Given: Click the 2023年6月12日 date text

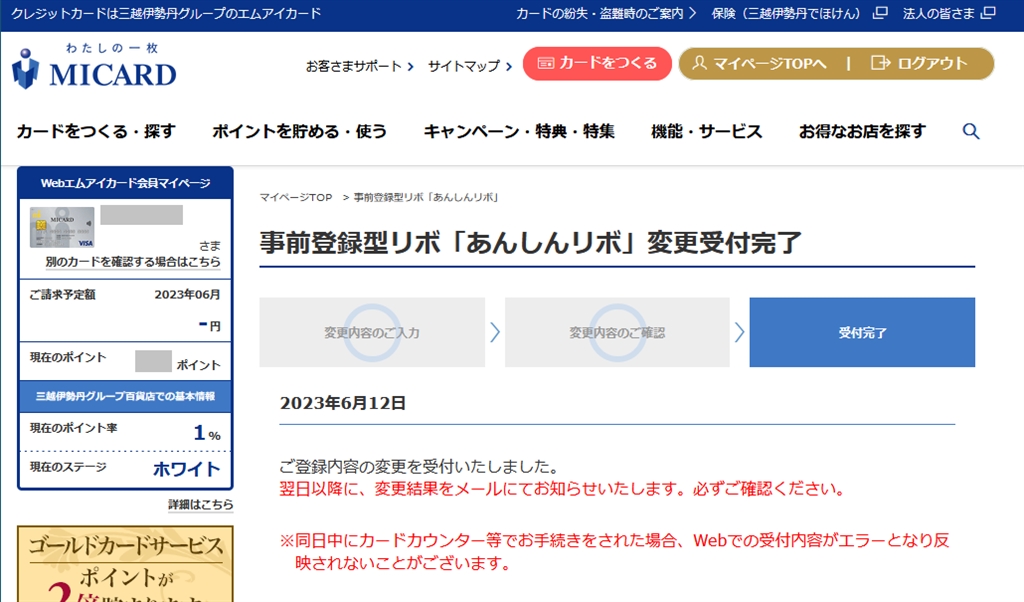Looking at the screenshot, I should 343,403.
